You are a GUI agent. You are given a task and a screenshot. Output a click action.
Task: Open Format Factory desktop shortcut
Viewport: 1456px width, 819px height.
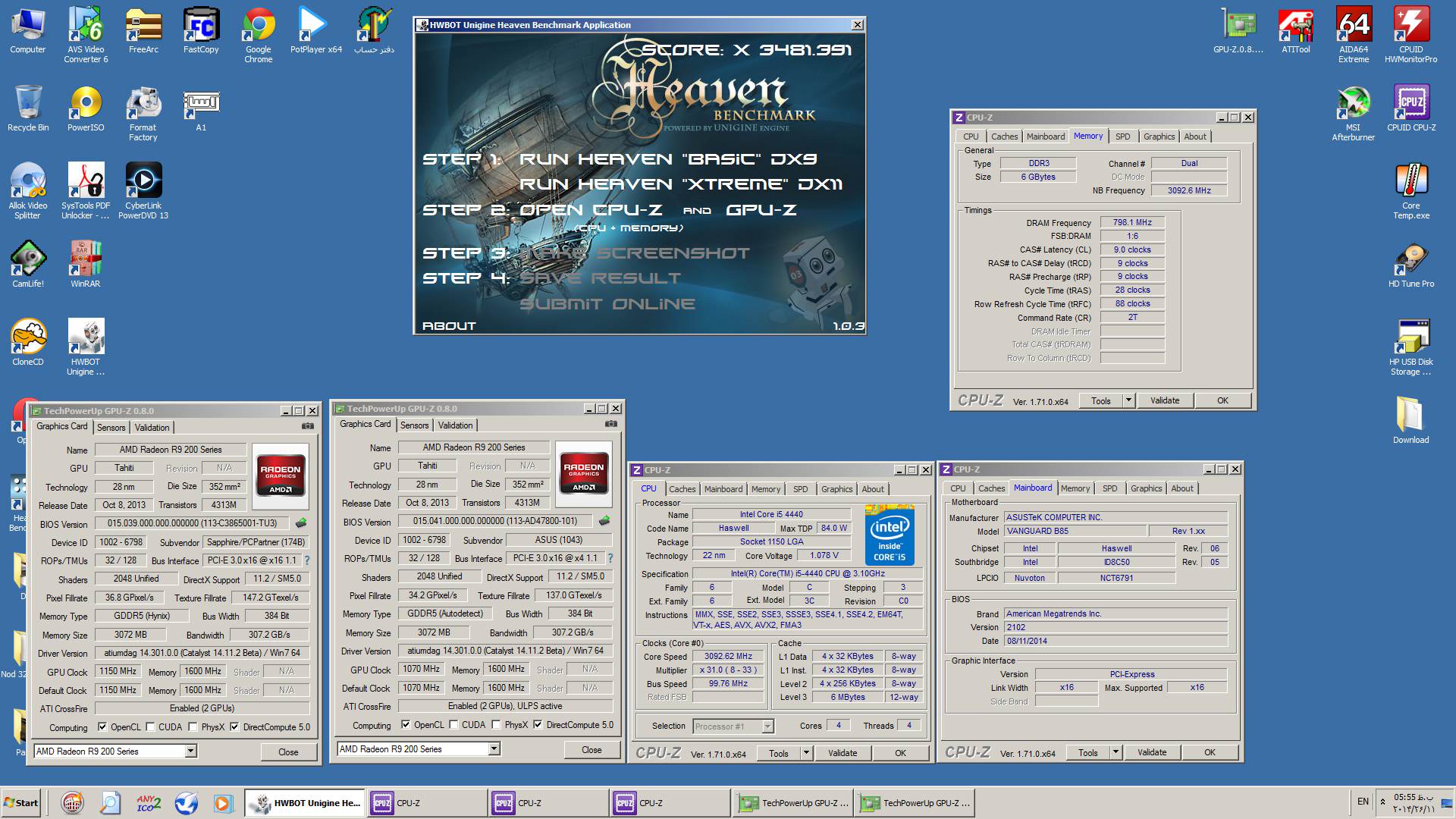coord(143,113)
